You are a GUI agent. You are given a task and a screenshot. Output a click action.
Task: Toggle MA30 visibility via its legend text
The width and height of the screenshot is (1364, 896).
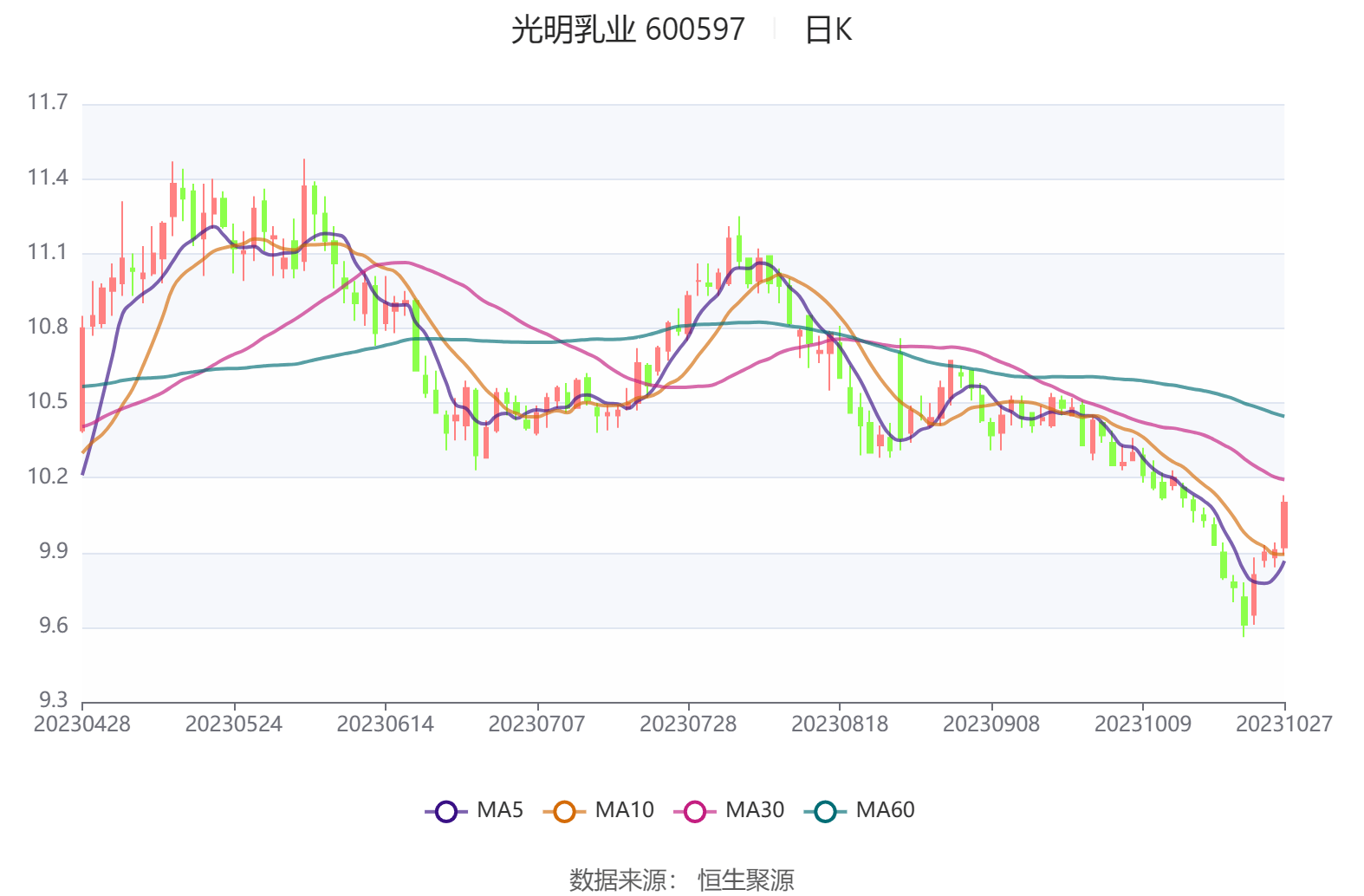(x=754, y=810)
